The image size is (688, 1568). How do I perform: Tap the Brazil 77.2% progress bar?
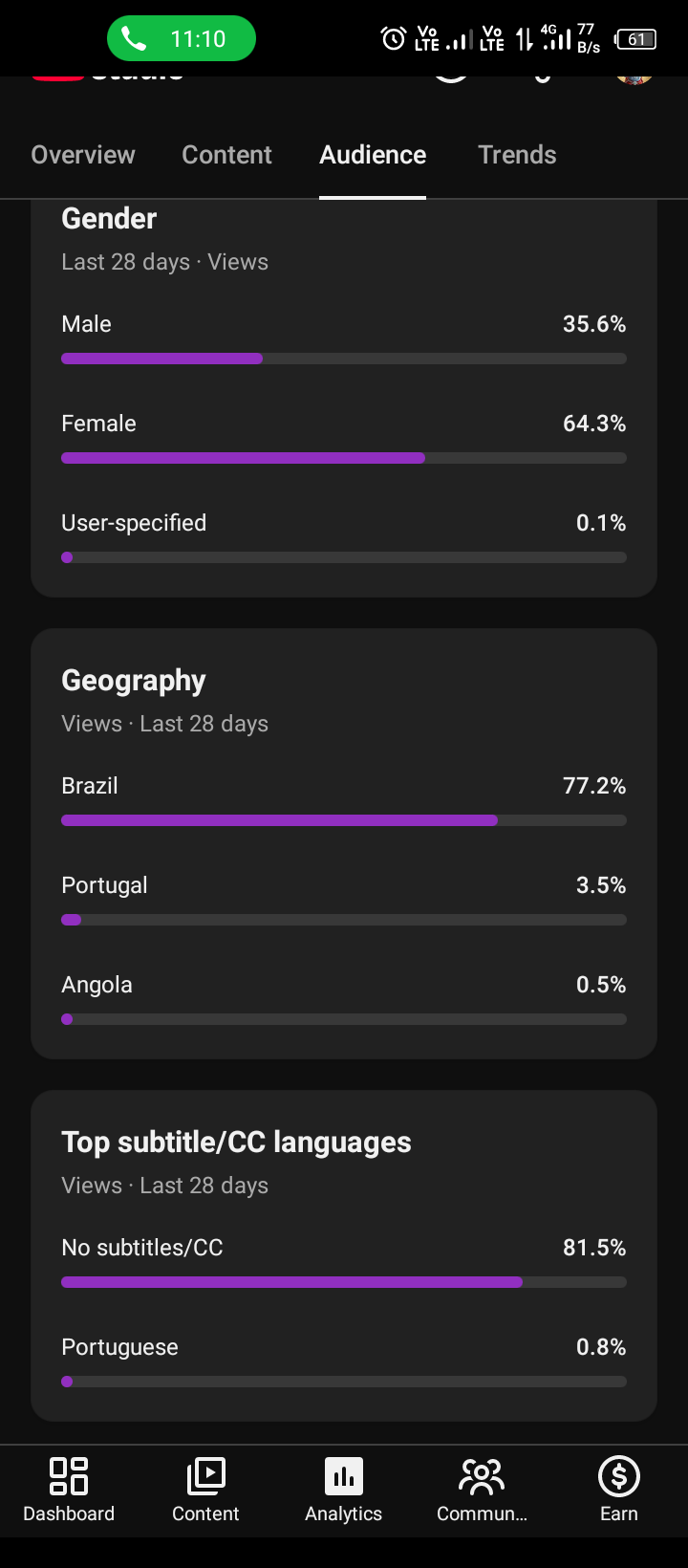[344, 820]
